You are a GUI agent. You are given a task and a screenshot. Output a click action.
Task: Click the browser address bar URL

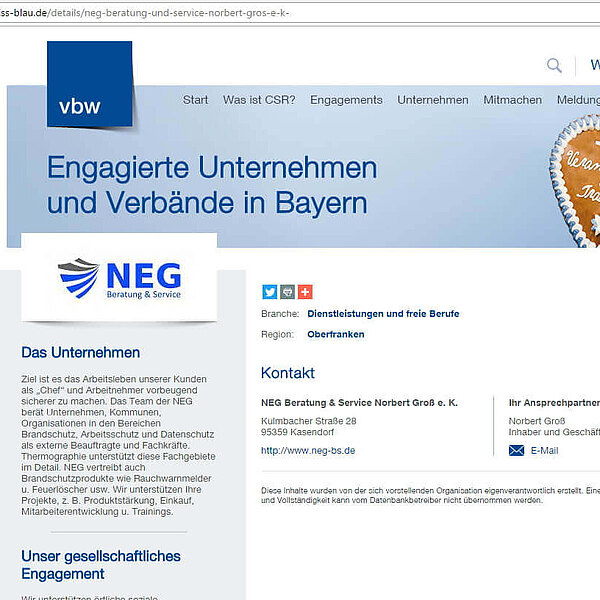(x=144, y=13)
